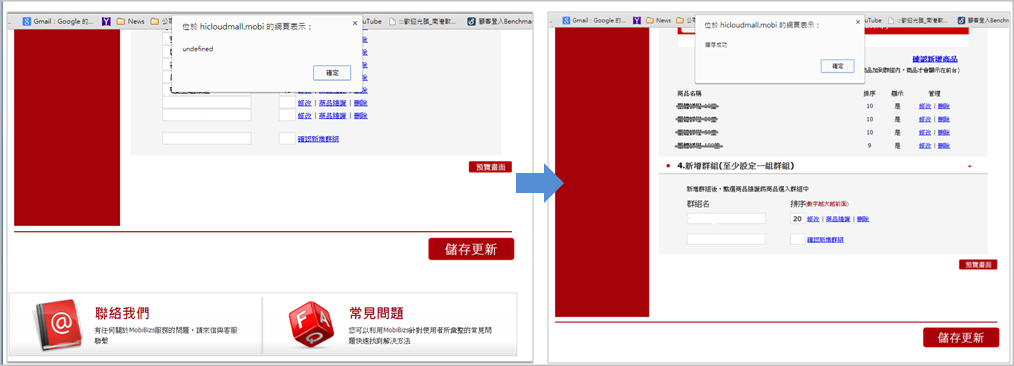
Task: Click 儲存更新 button in undefined-alert window
Action: click(471, 249)
